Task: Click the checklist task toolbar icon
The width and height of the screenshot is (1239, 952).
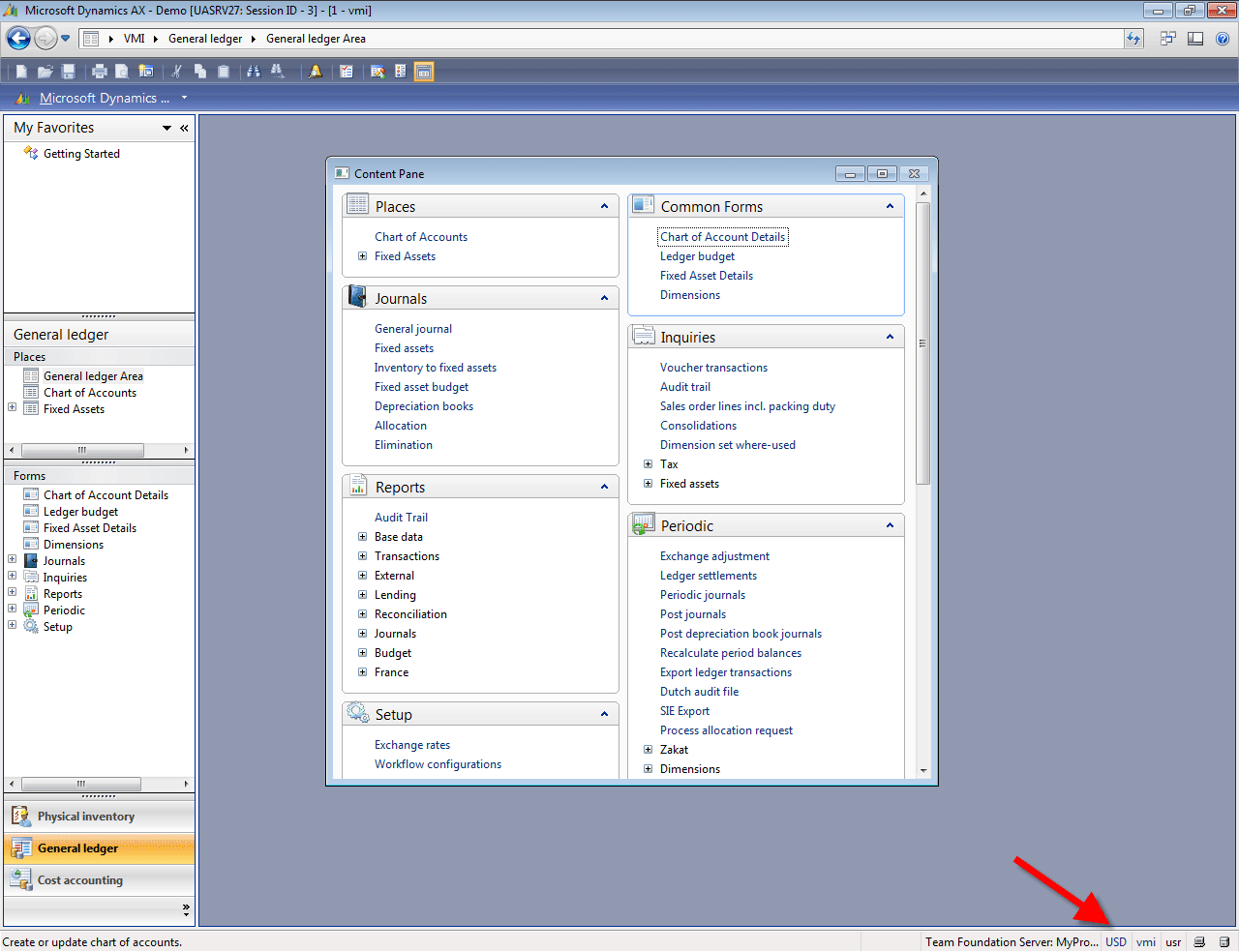Action: click(x=346, y=72)
